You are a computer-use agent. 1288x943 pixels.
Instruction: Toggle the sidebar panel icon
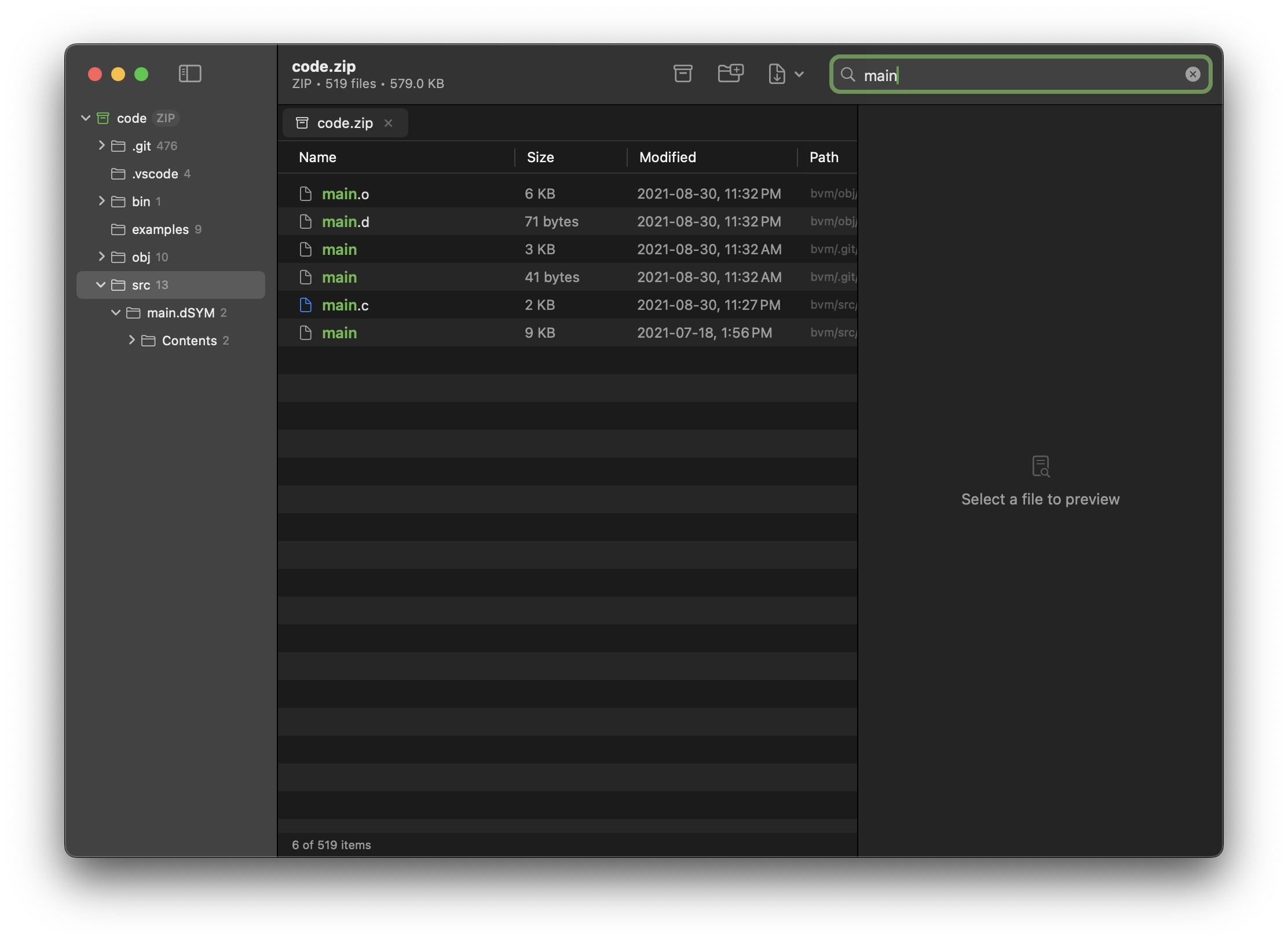[x=190, y=74]
